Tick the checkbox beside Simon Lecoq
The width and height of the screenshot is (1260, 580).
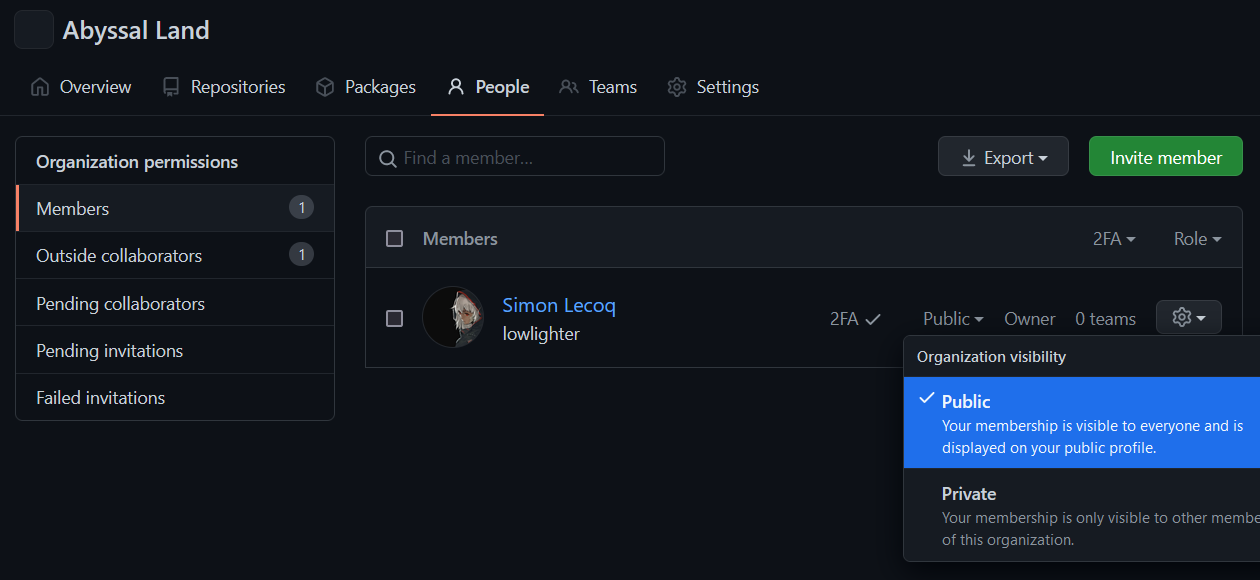tap(395, 318)
